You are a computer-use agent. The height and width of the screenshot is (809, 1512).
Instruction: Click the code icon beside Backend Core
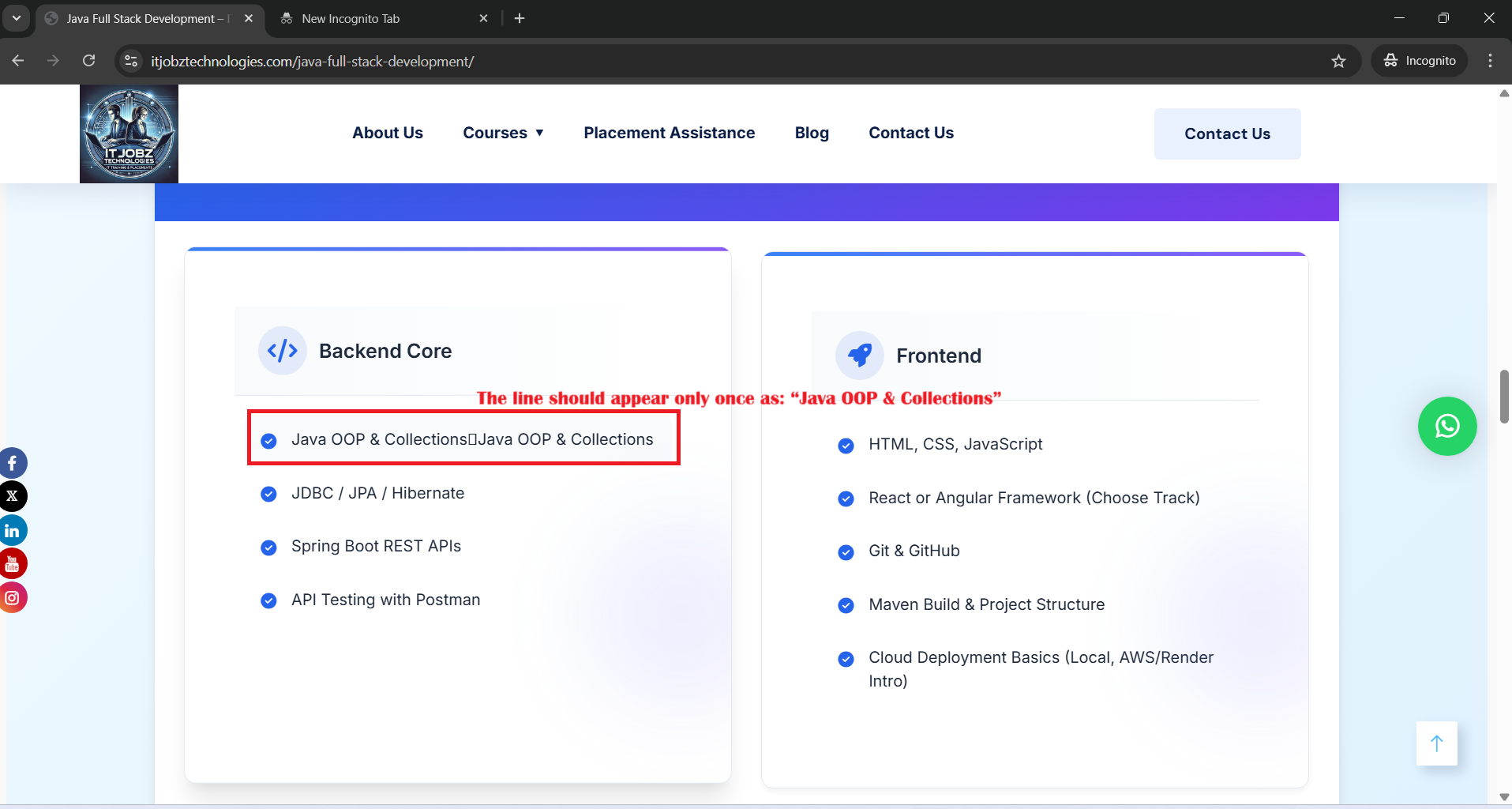[x=282, y=350]
